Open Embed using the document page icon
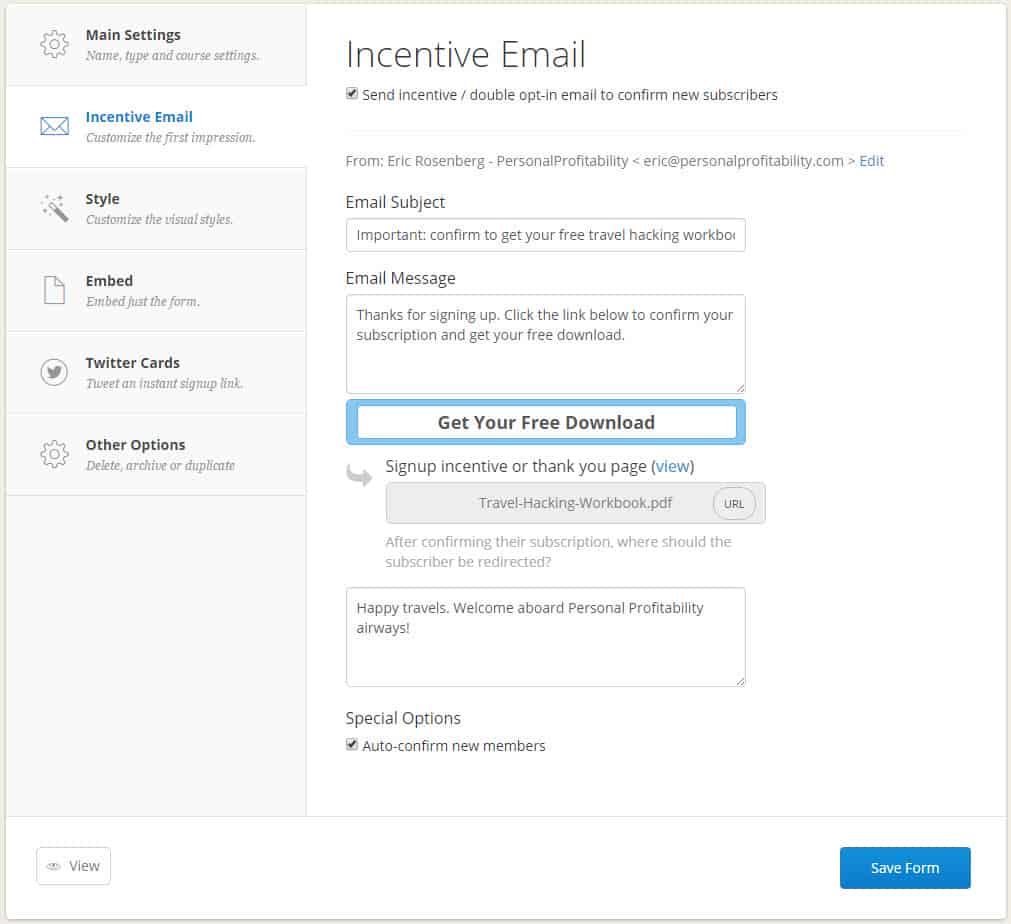Viewport: 1011px width, 924px height. [x=55, y=290]
